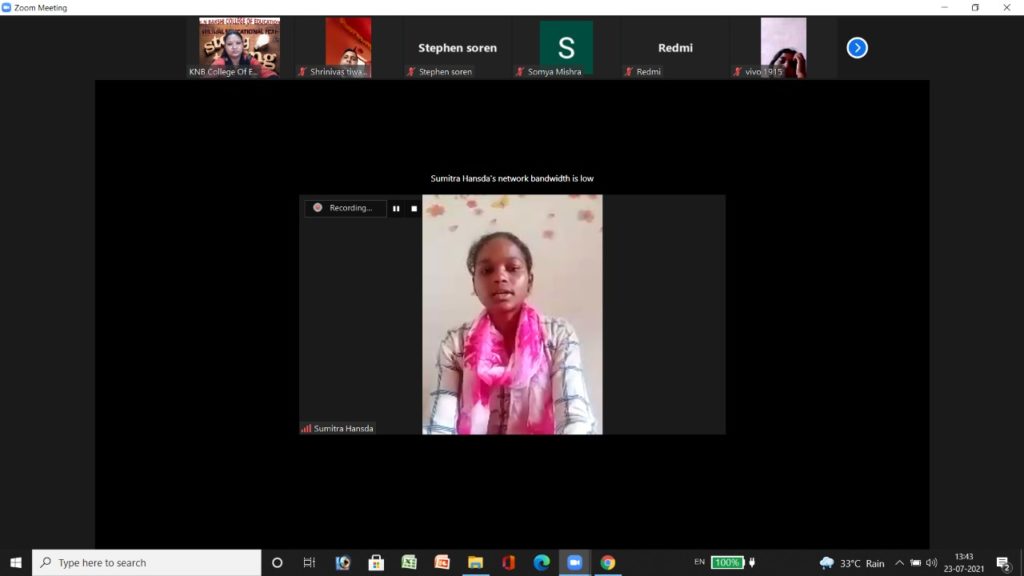Select Shrinivas participant video tile
This screenshot has width=1024, height=576.
[x=348, y=46]
